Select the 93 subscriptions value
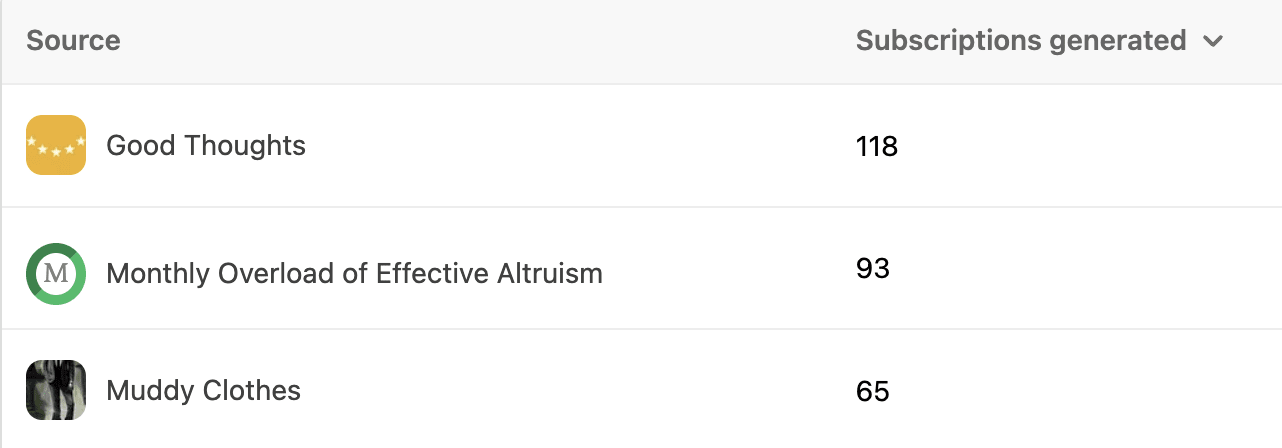Screen dimensions: 1282x448 (x=873, y=269)
